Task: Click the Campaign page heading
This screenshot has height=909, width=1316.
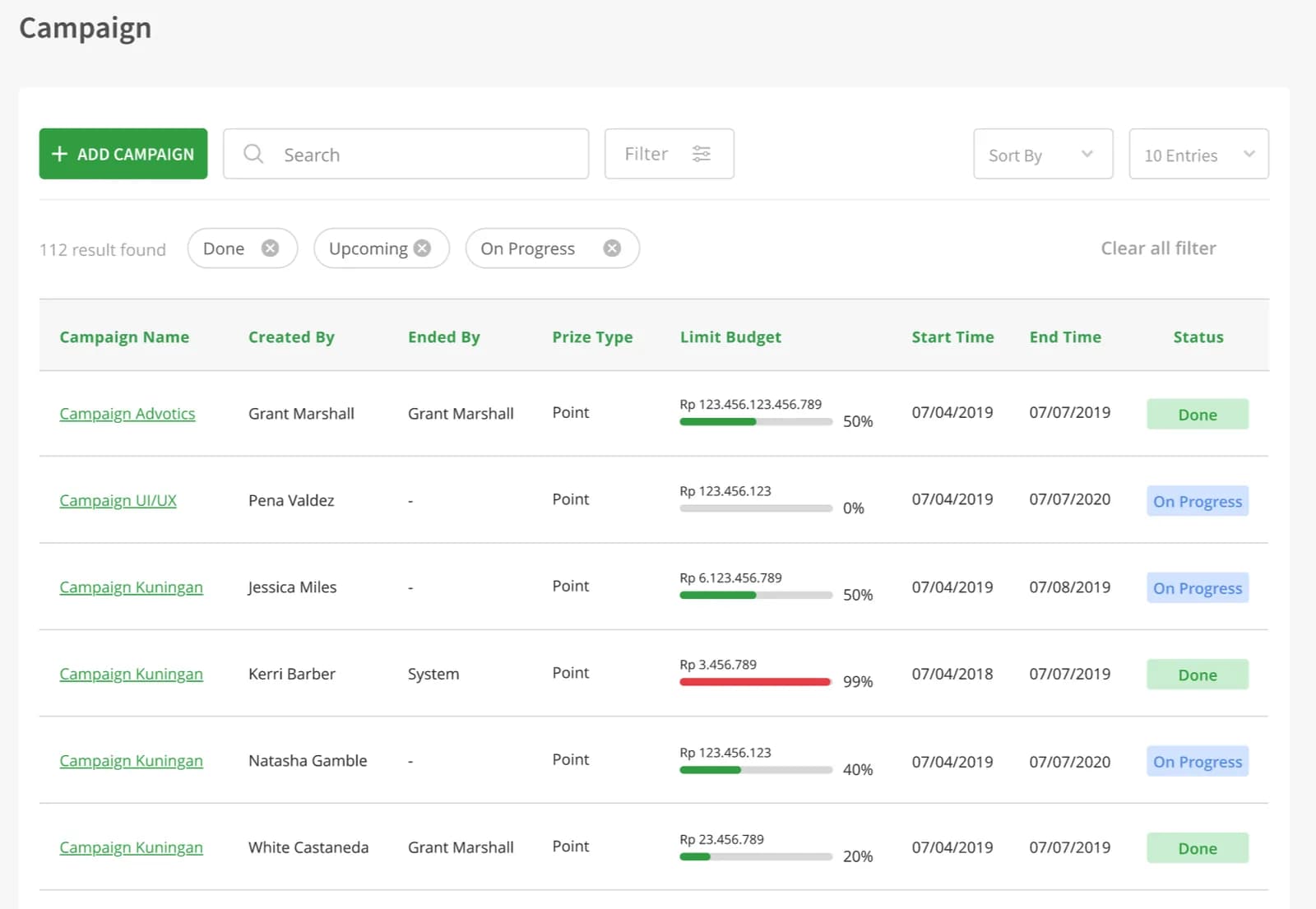Action: (x=86, y=29)
